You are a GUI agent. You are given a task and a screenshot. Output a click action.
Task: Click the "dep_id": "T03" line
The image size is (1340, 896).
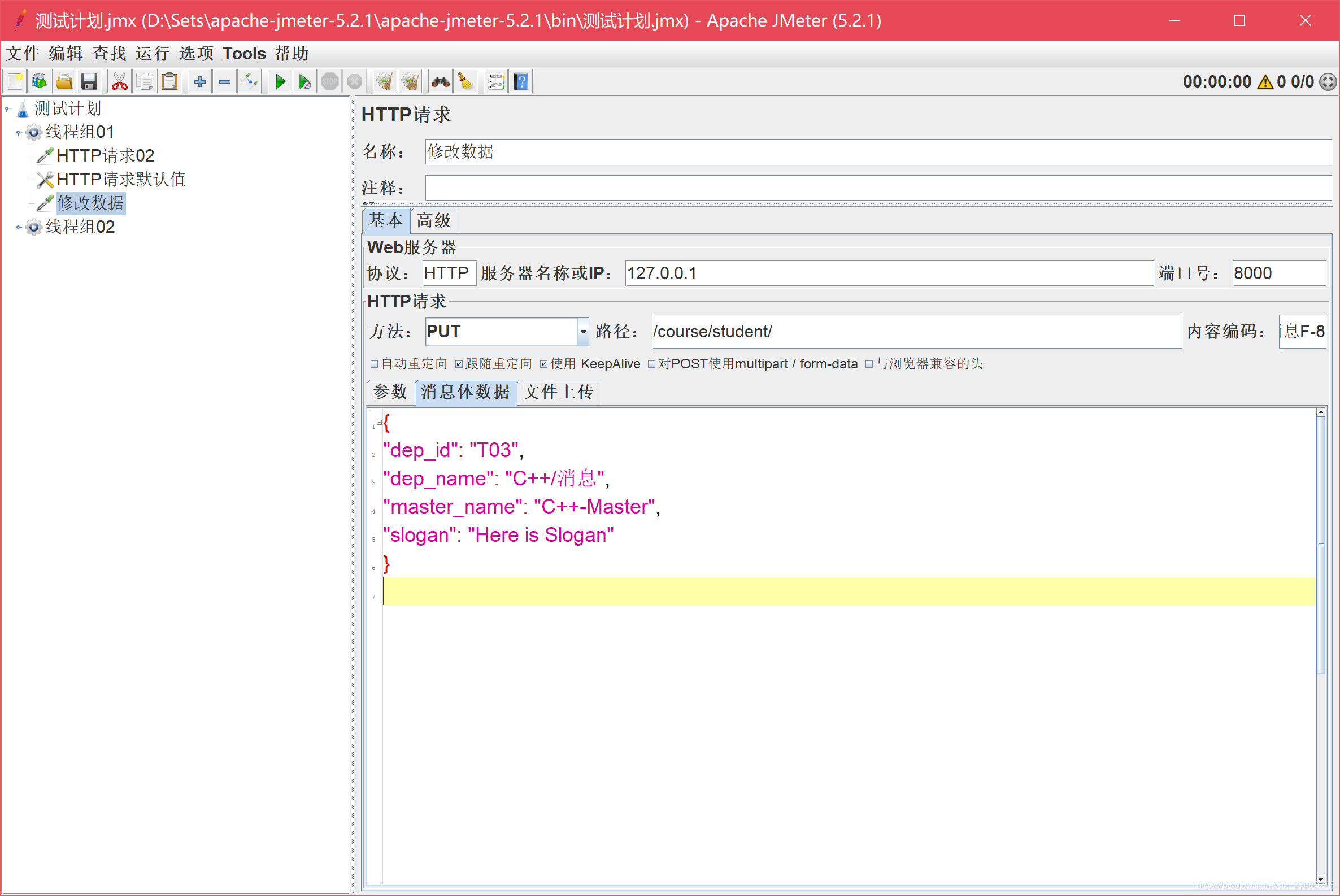pyautogui.click(x=453, y=450)
